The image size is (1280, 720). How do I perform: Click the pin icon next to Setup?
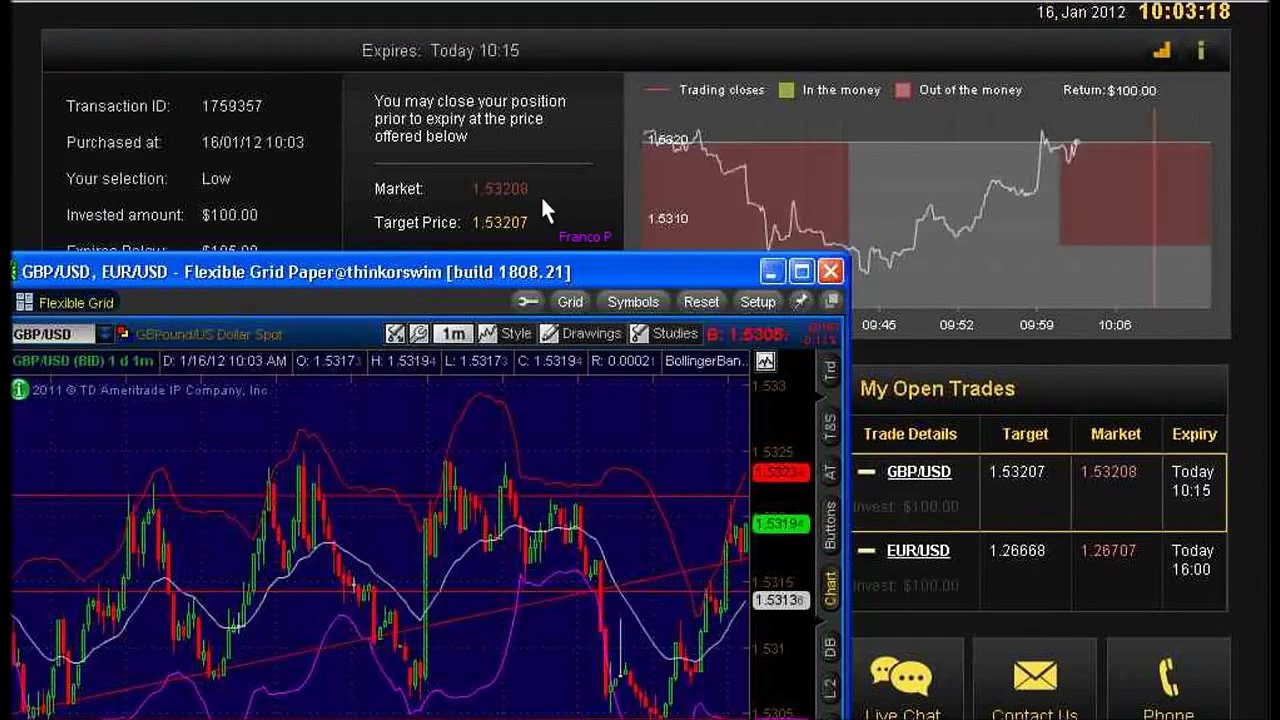[800, 301]
